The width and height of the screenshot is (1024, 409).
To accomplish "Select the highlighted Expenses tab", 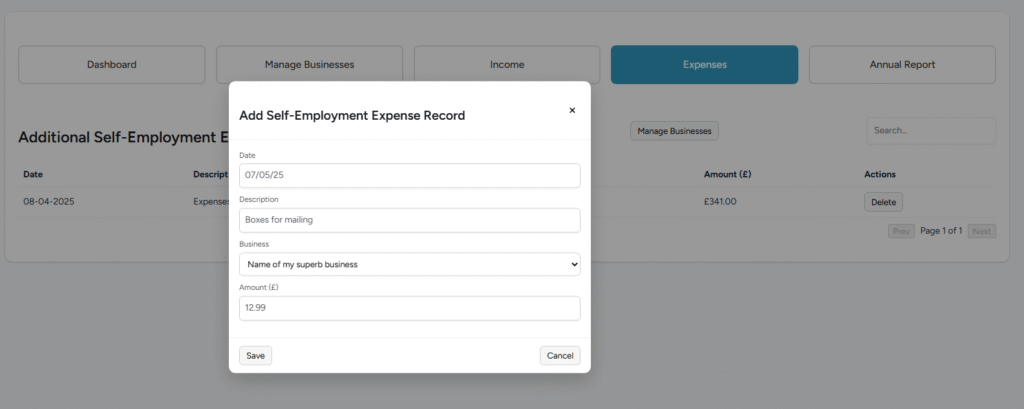I will [x=704, y=65].
